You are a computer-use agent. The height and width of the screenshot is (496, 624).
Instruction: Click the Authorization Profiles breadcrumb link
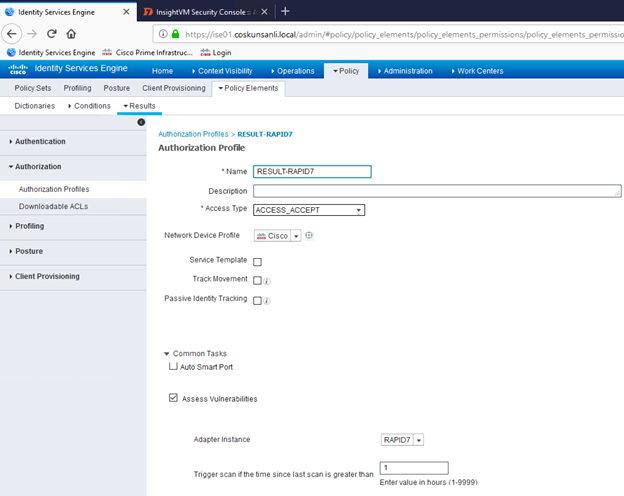(x=193, y=134)
